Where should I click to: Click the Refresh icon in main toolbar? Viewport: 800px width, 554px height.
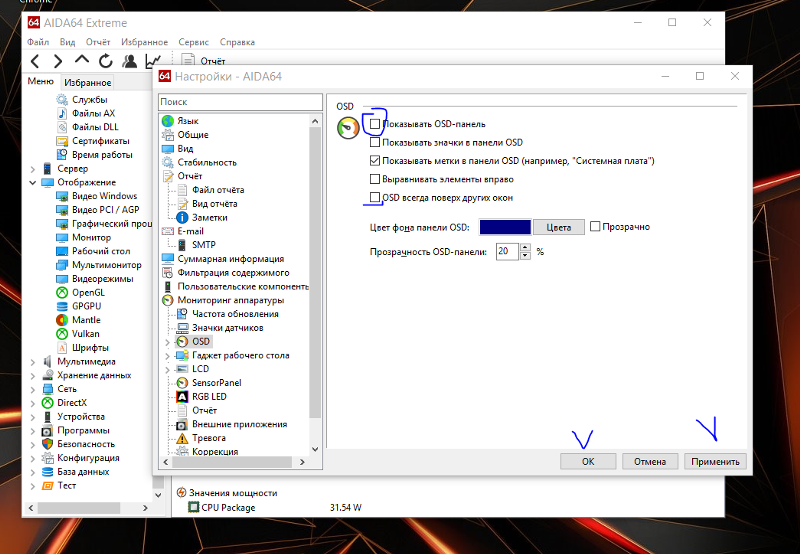point(106,61)
